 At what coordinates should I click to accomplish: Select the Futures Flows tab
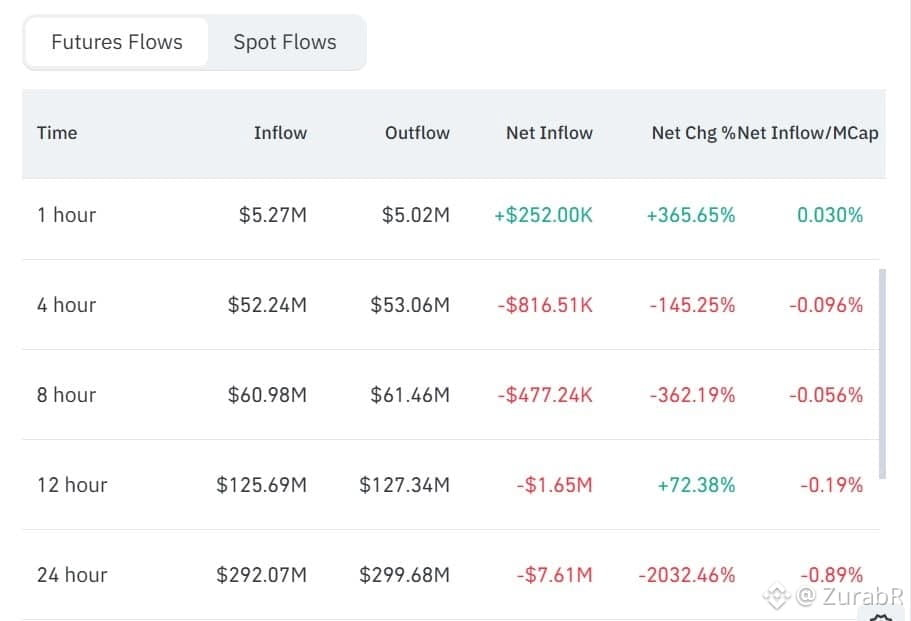coord(117,42)
